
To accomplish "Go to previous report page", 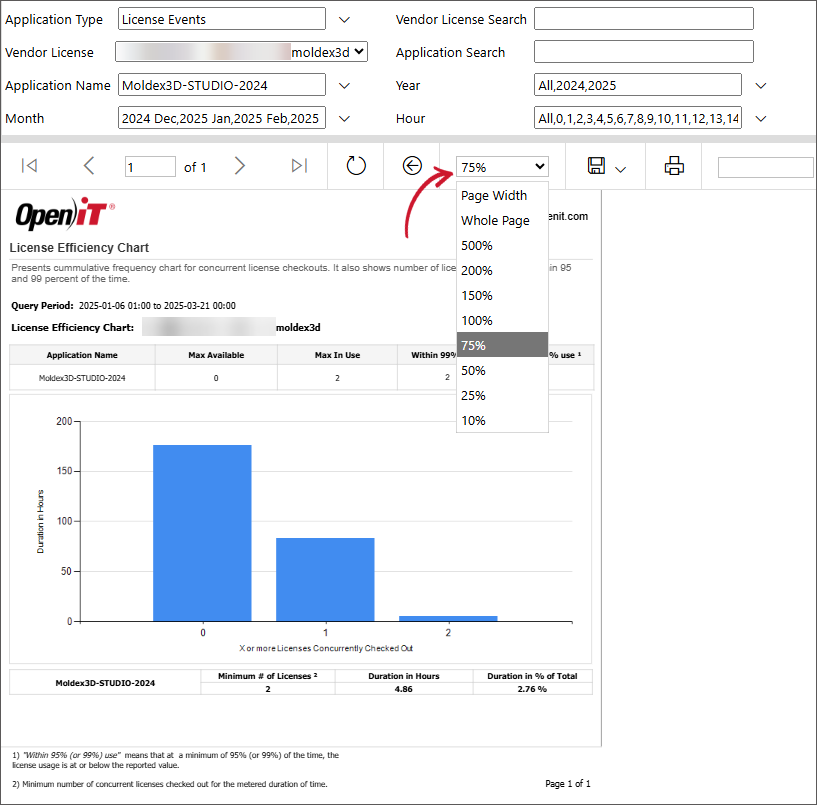I will [89, 166].
